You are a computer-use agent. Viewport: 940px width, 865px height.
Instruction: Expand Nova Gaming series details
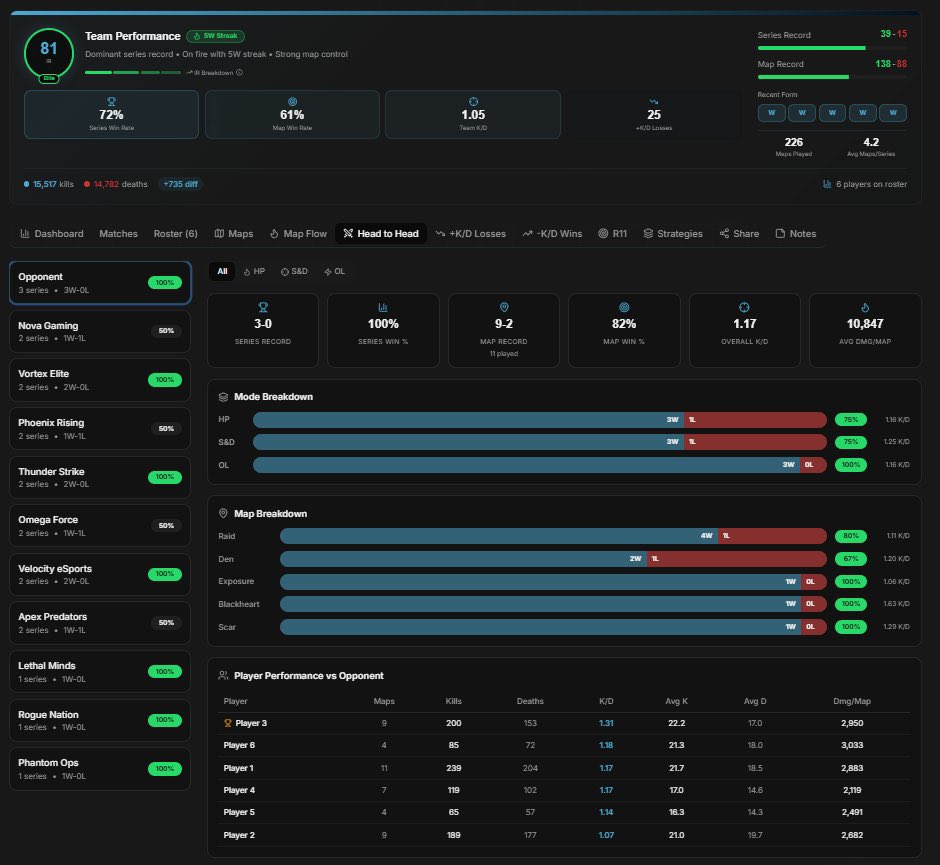pos(100,330)
